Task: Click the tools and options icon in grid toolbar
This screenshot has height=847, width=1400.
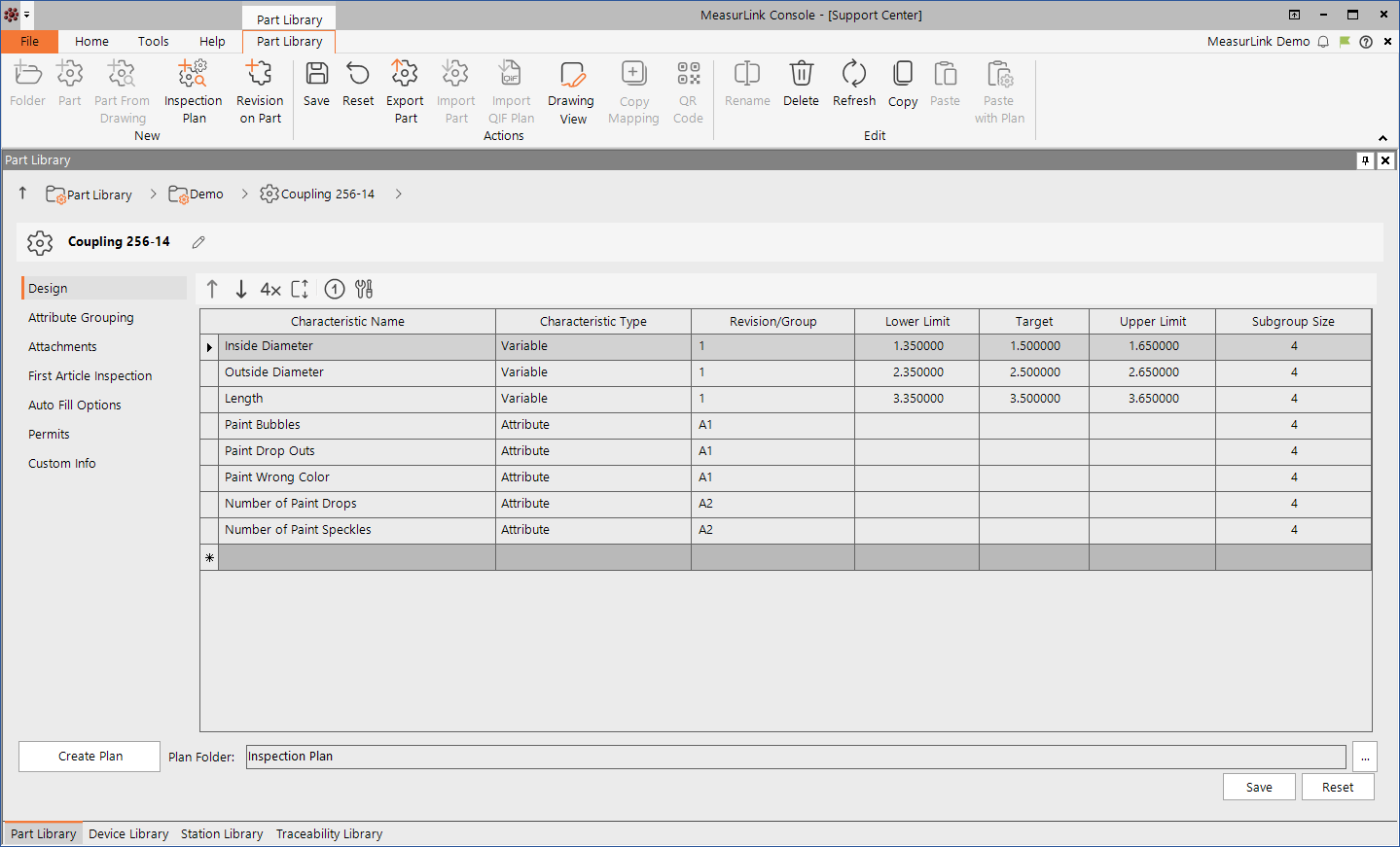Action: coord(364,289)
